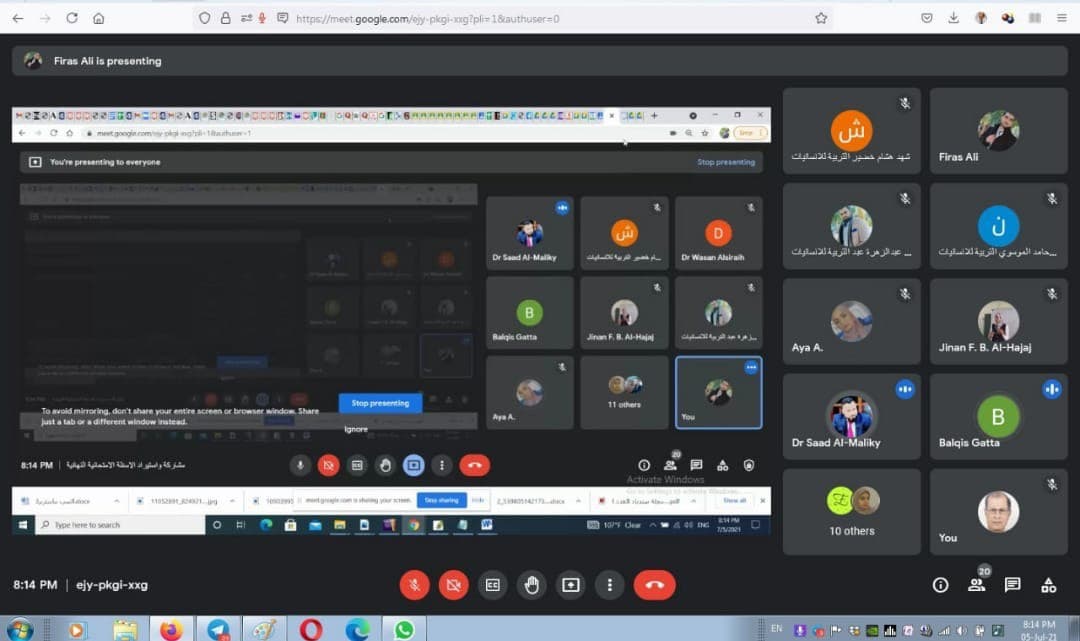This screenshot has height=641, width=1080.
Task: Show the participants list with 20 badge
Action: [977, 585]
